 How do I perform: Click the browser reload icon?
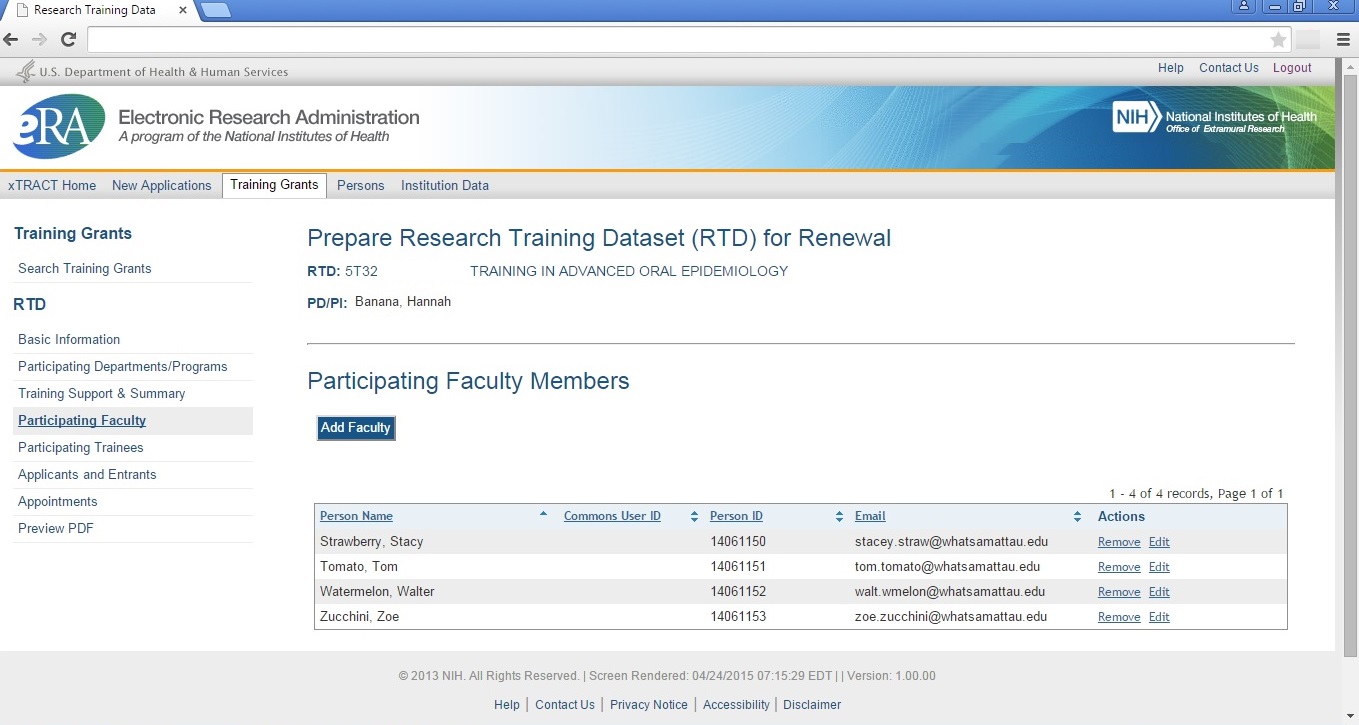(68, 40)
